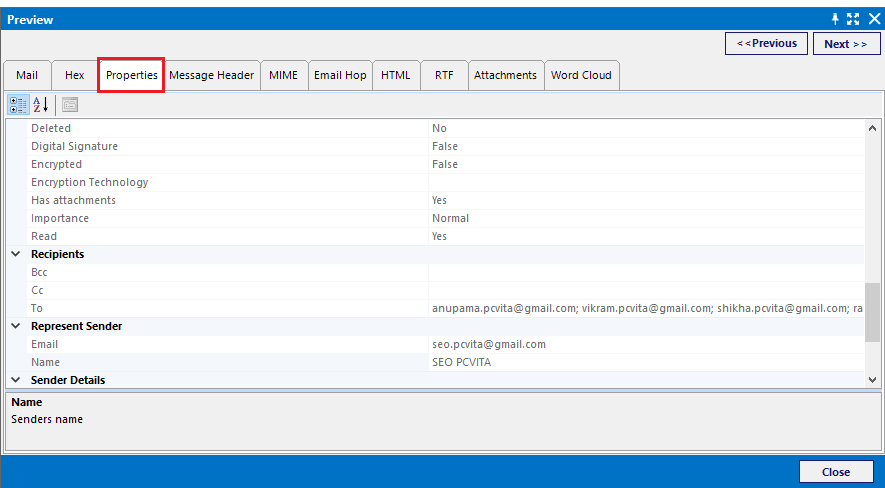The image size is (885, 488).
Task: Switch to Categorized view in property grid
Action: pos(18,105)
